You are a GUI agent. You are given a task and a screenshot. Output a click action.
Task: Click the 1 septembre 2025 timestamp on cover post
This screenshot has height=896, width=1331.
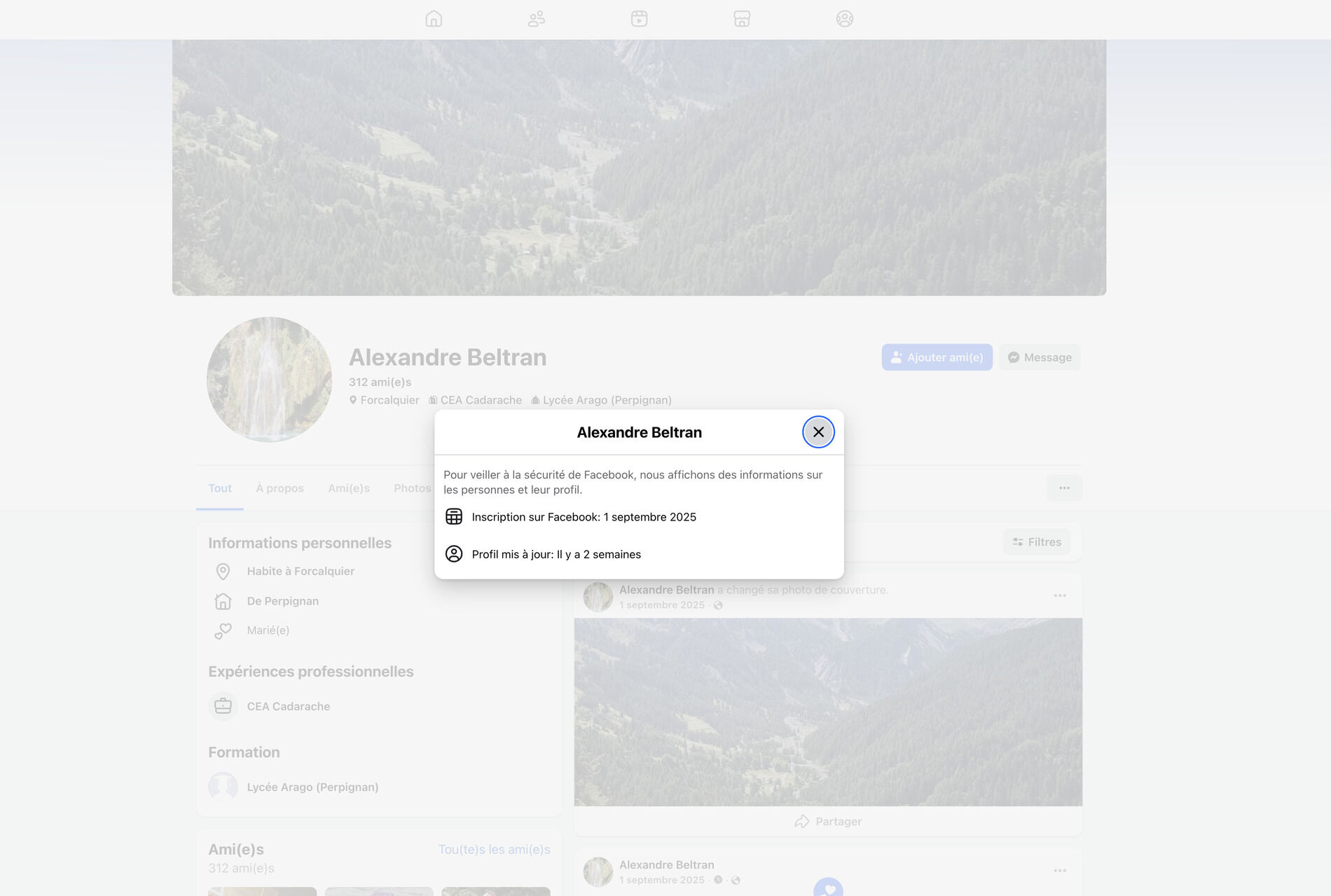(662, 605)
